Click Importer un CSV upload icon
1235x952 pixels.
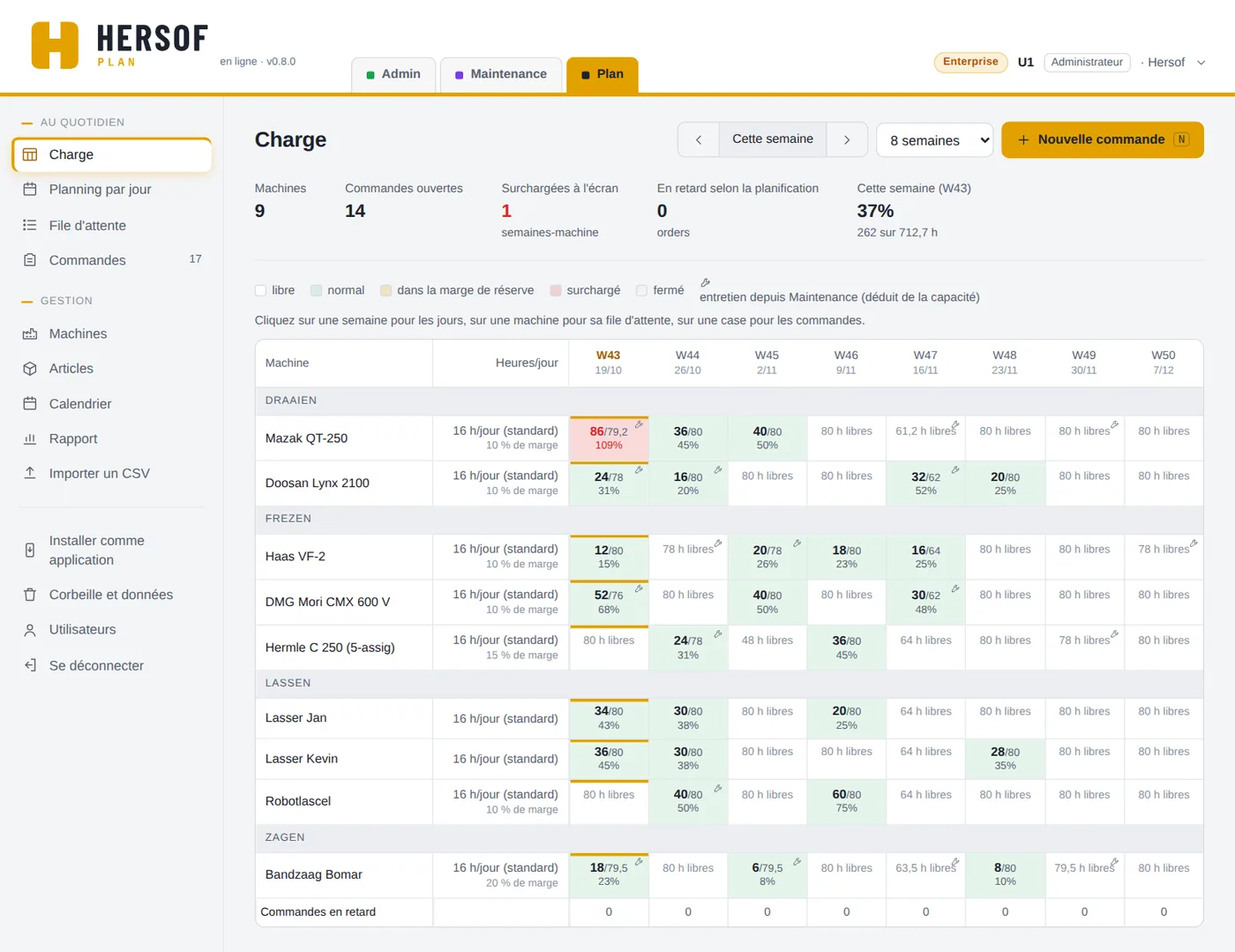tap(30, 473)
